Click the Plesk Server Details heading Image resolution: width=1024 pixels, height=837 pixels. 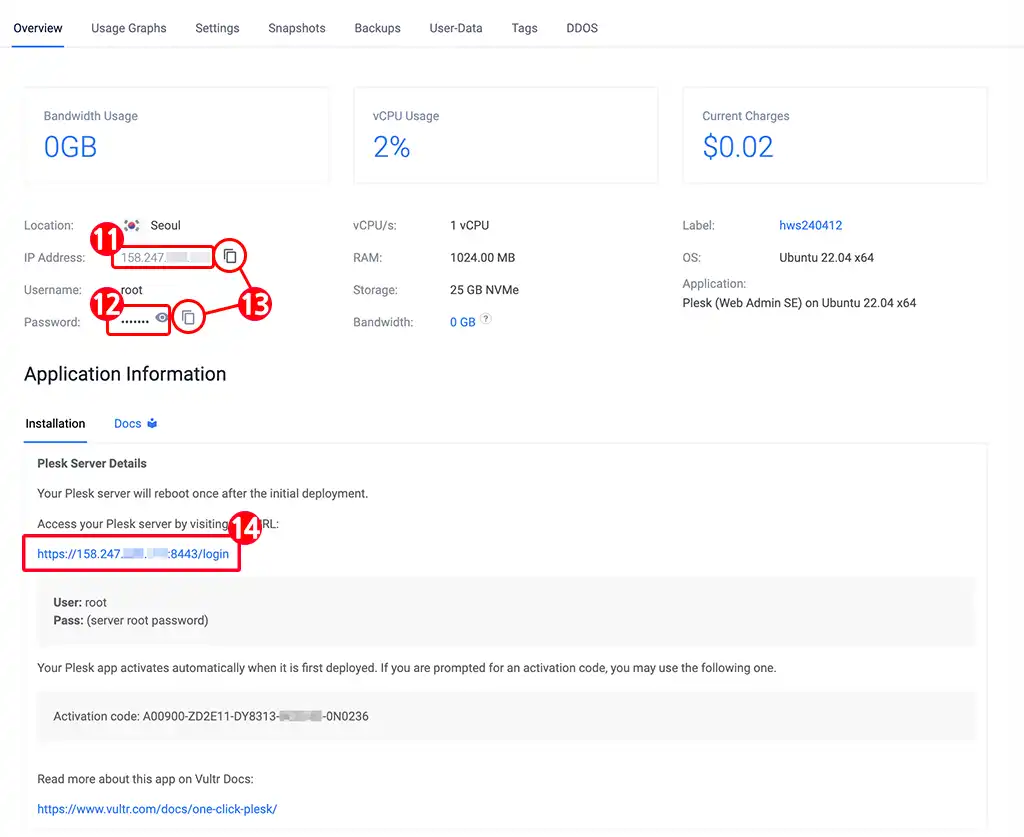coord(92,464)
